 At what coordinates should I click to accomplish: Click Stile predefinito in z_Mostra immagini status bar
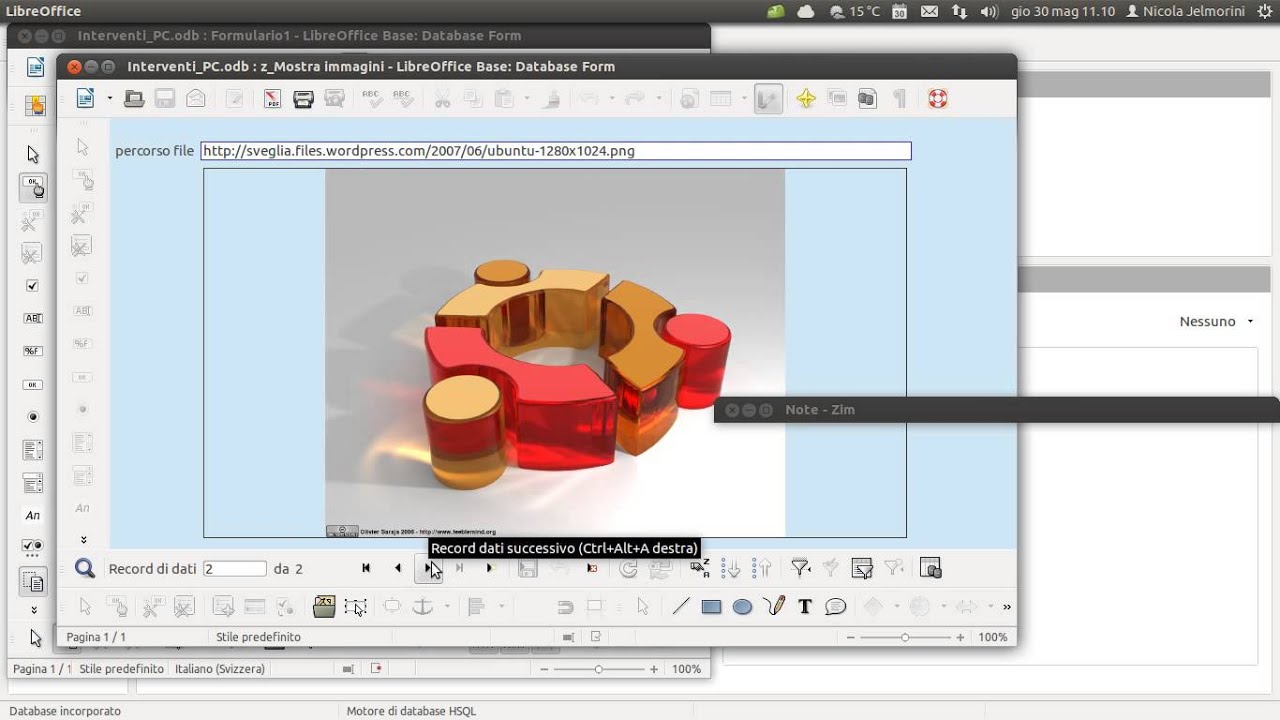(258, 637)
